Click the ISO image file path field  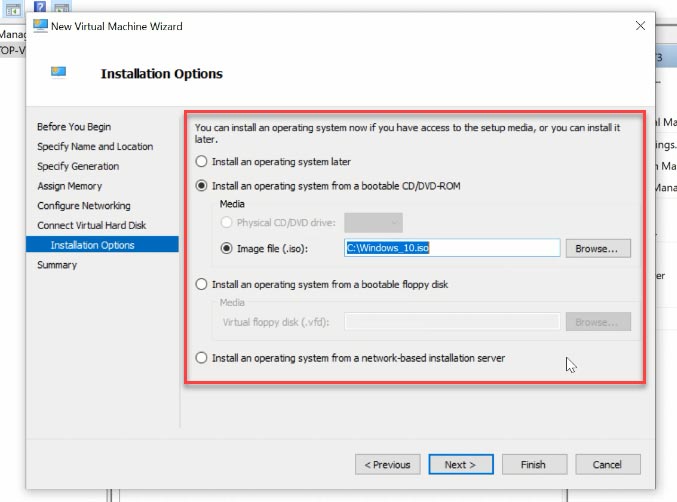(x=452, y=248)
